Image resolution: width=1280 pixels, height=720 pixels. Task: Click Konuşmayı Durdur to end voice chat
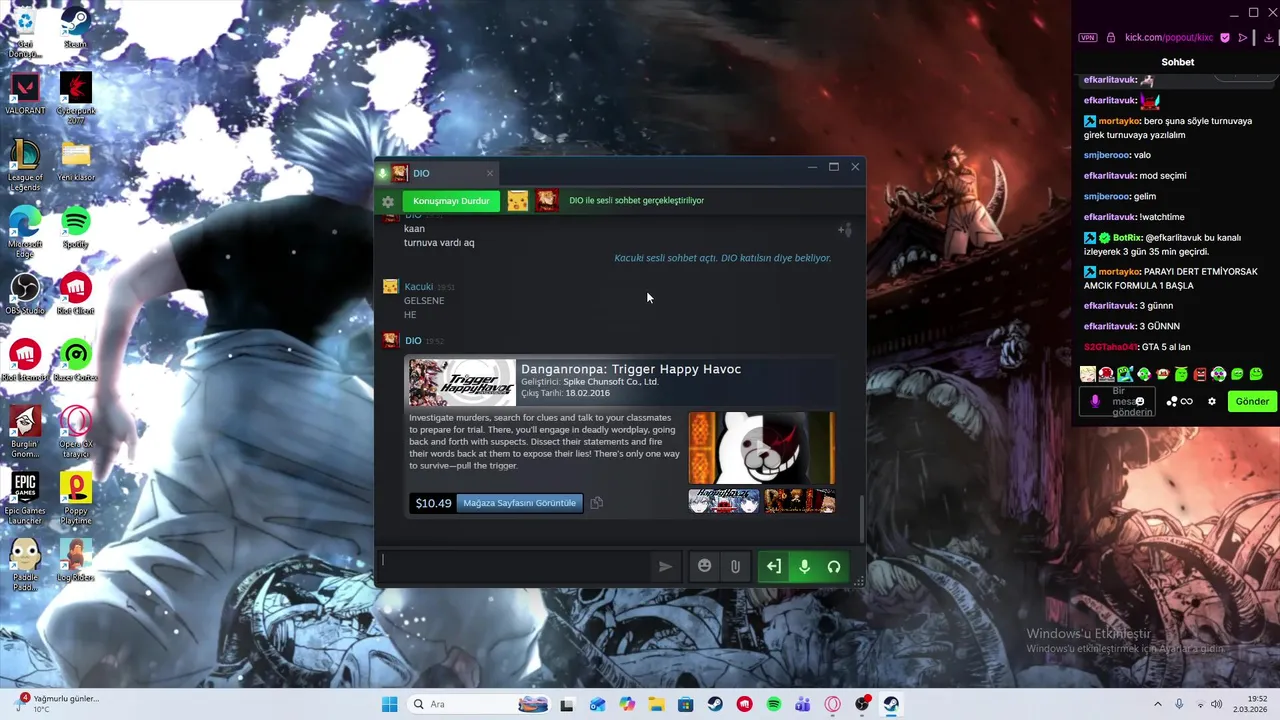tap(451, 201)
